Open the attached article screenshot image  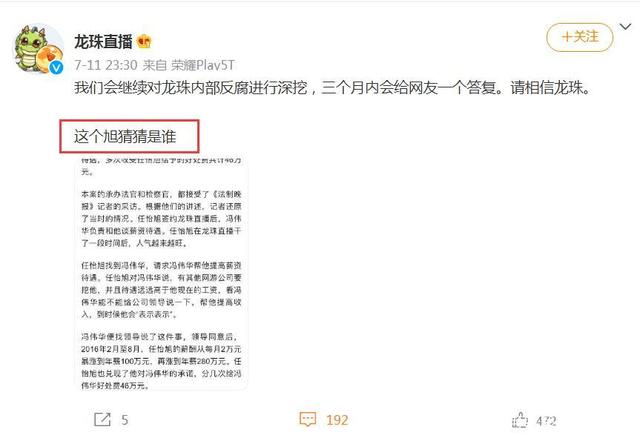pos(161,274)
